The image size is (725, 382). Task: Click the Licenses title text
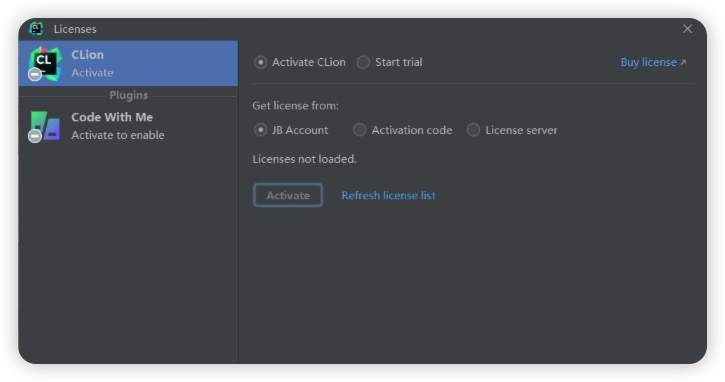pos(75,29)
